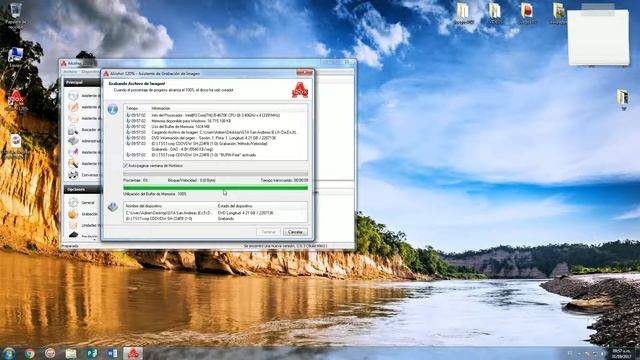Click the taskbar clock

pyautogui.click(x=622, y=353)
